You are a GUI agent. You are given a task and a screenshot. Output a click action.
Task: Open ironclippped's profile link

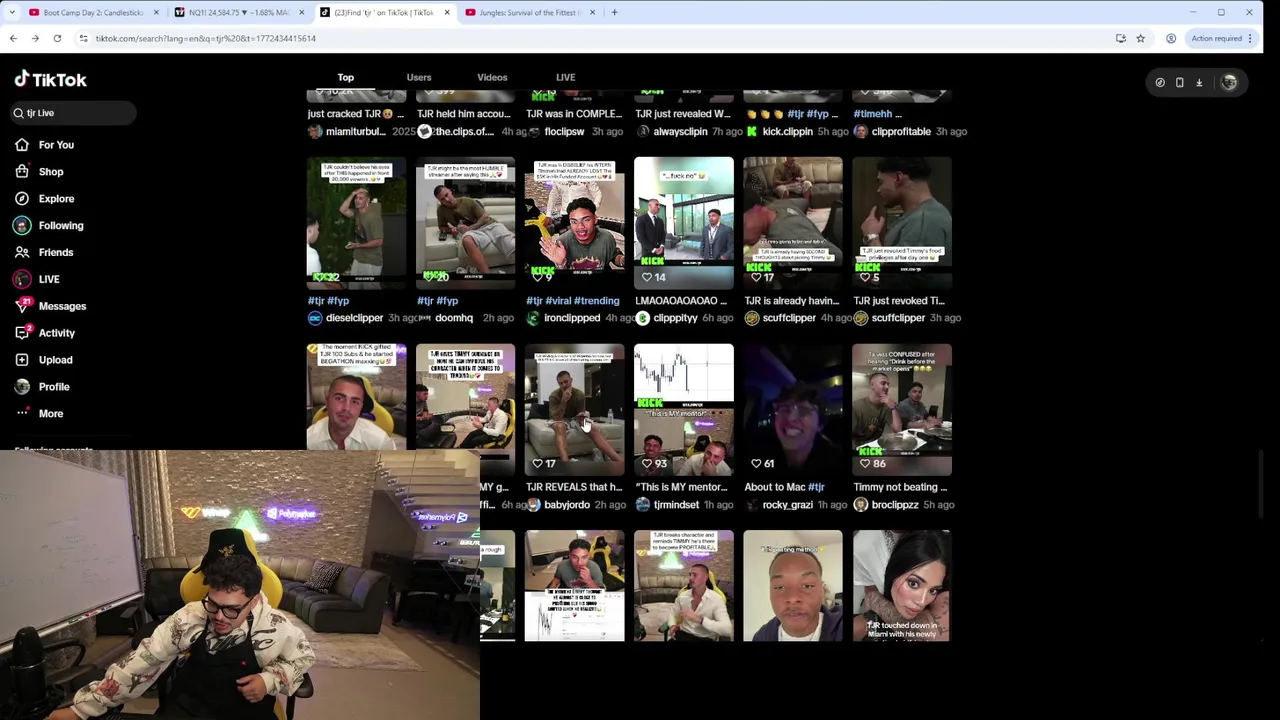(572, 318)
